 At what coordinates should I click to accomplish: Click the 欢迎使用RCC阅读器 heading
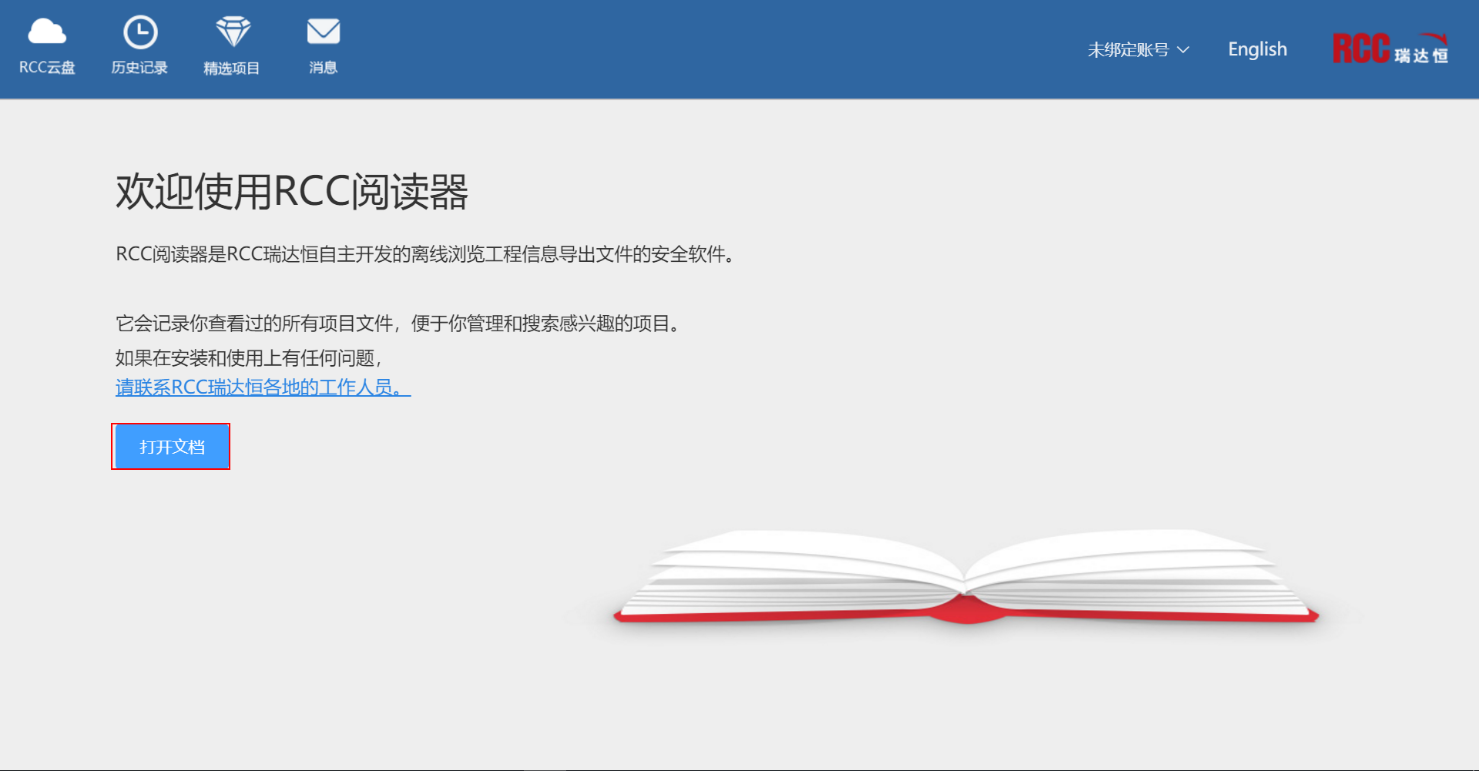292,192
